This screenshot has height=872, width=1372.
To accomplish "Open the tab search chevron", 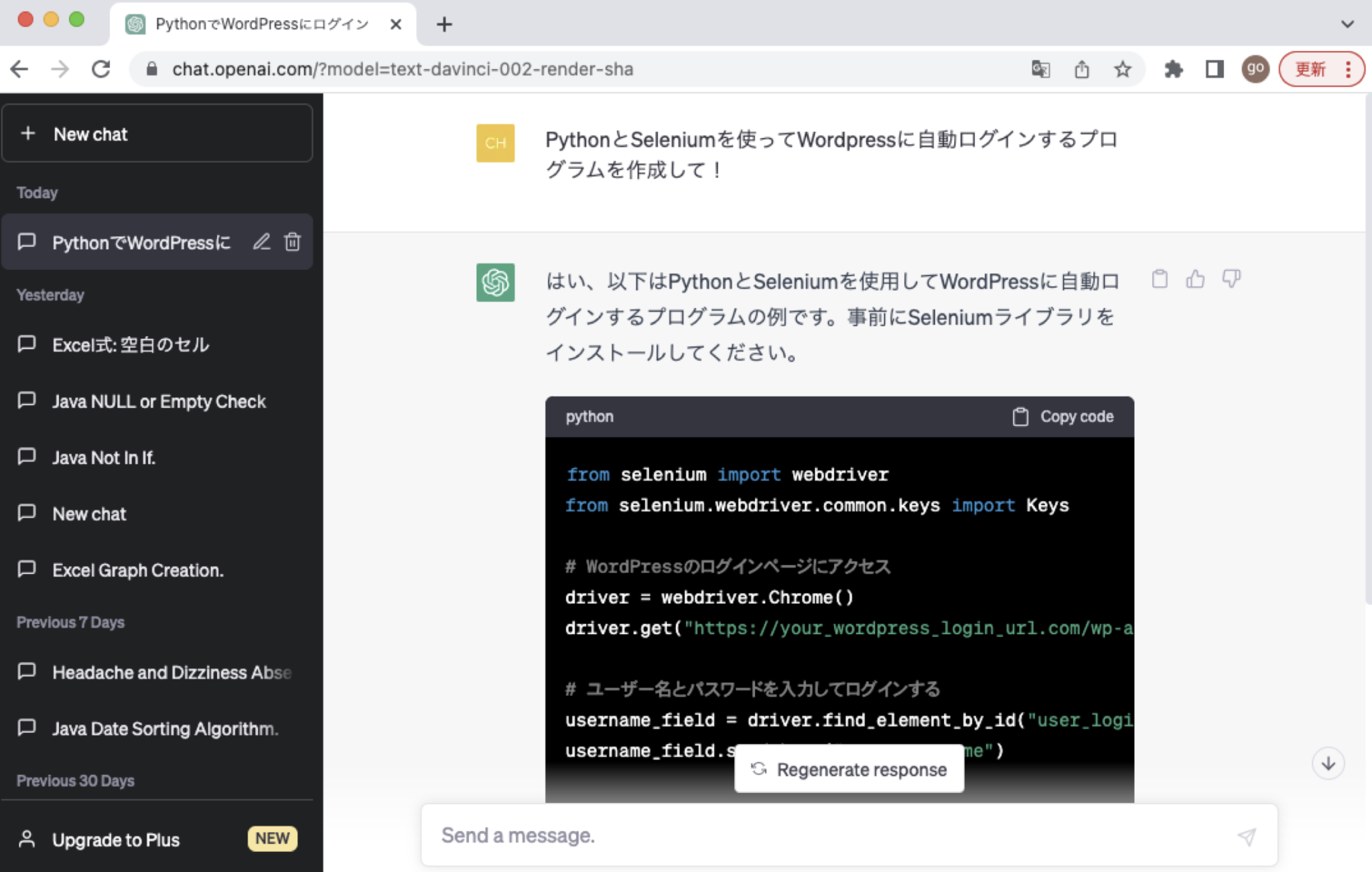I will coord(1347,24).
